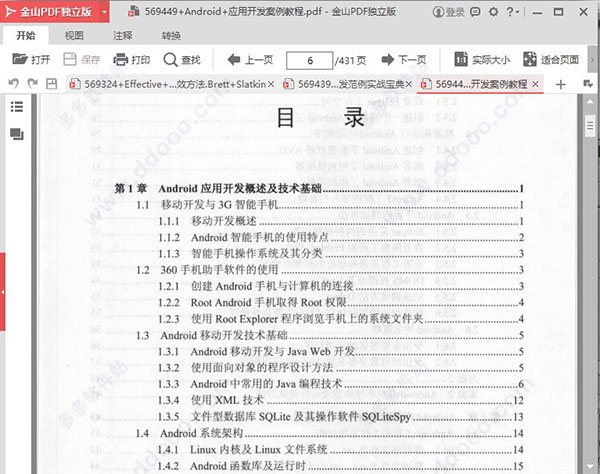Click contents entry 1.2.1 创建Android手机与计算机的连接
The width and height of the screenshot is (600, 474).
(x=341, y=286)
